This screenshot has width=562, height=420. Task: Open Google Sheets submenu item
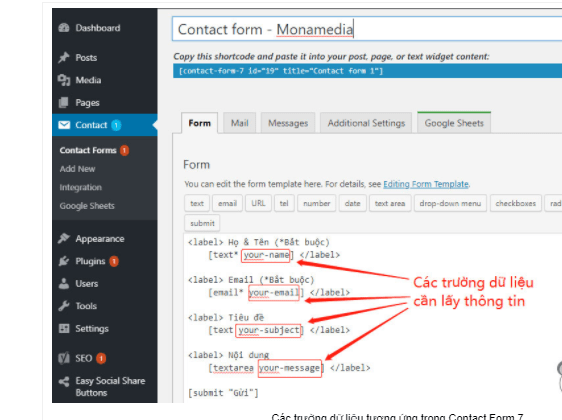(x=87, y=206)
